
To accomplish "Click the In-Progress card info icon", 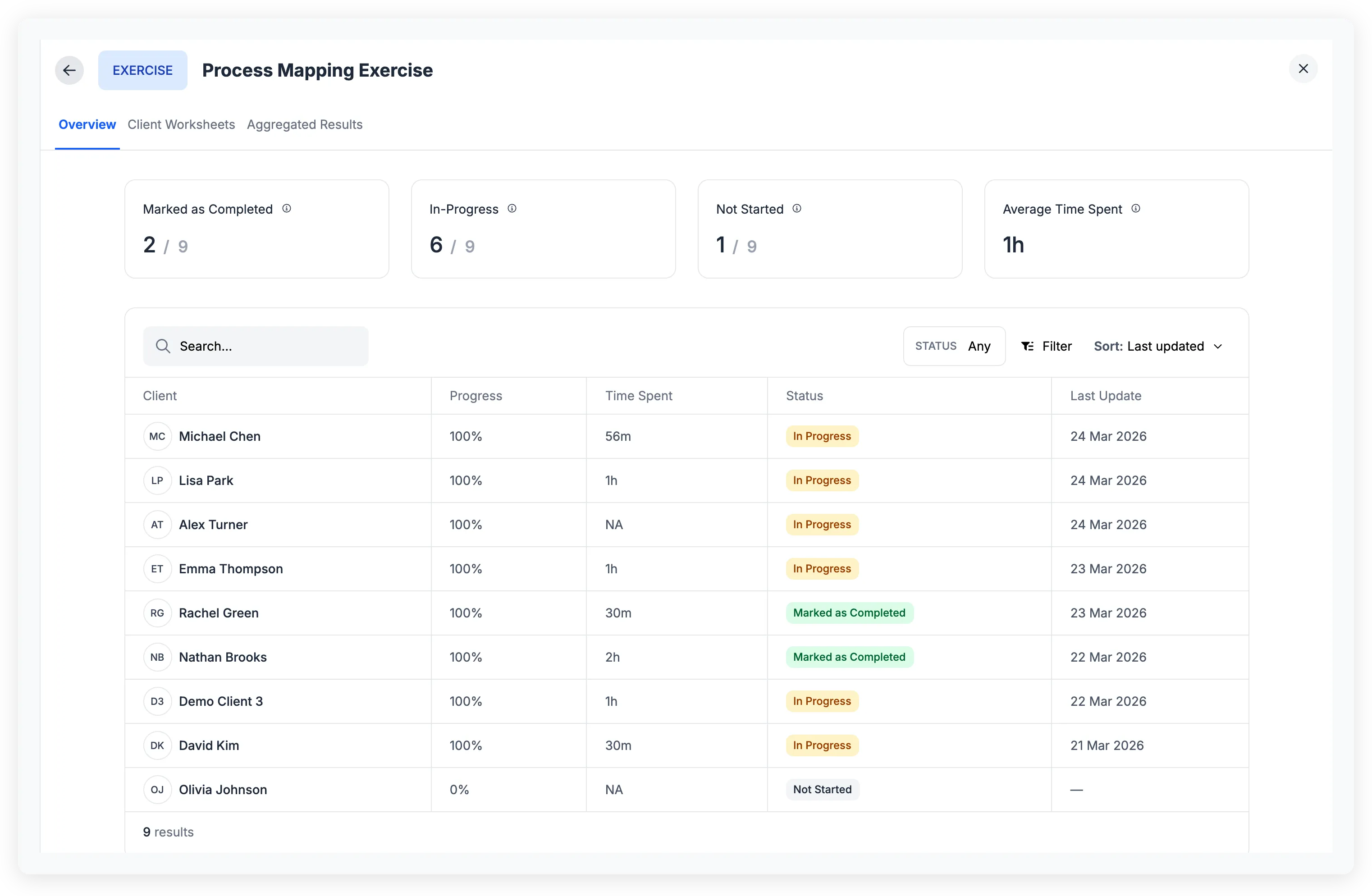I will [512, 208].
